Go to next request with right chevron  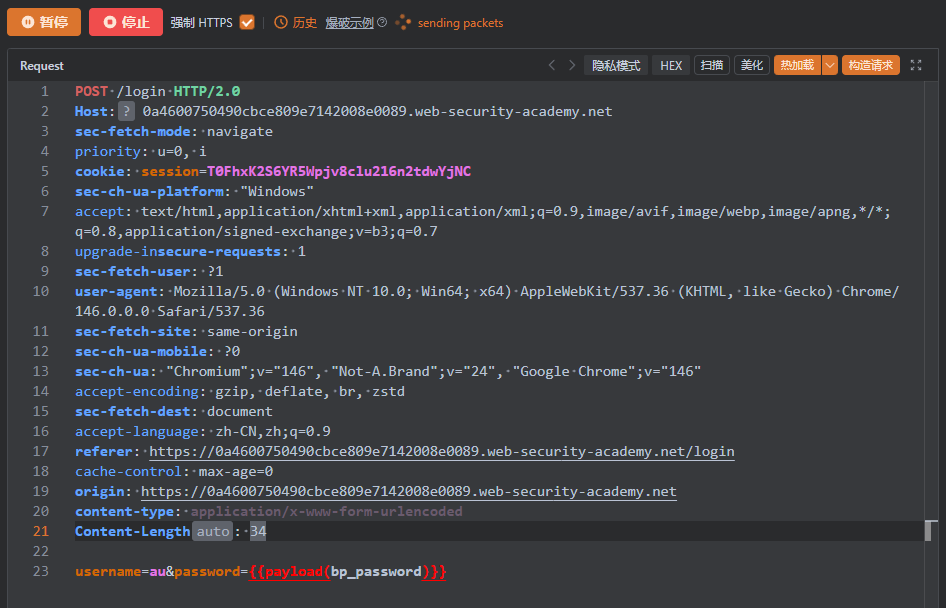(x=572, y=65)
